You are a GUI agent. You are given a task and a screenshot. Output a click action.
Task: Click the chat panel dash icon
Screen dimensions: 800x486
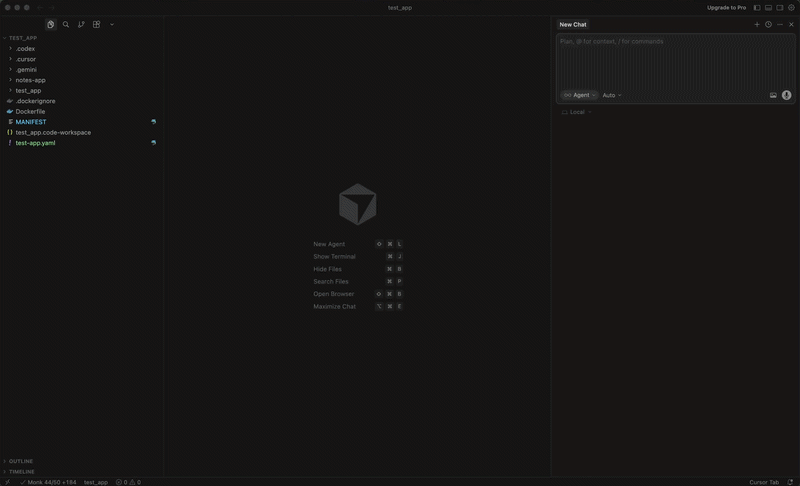click(x=780, y=24)
